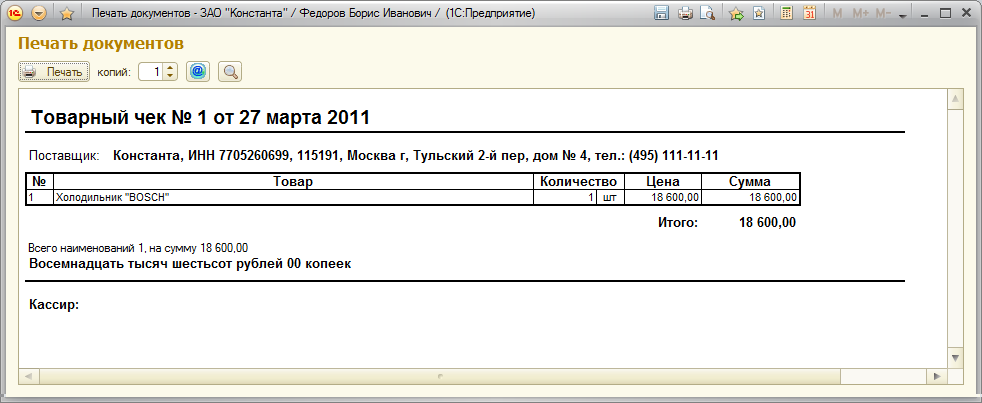Click the Цена column header
This screenshot has height=403, width=982.
[x=663, y=182]
